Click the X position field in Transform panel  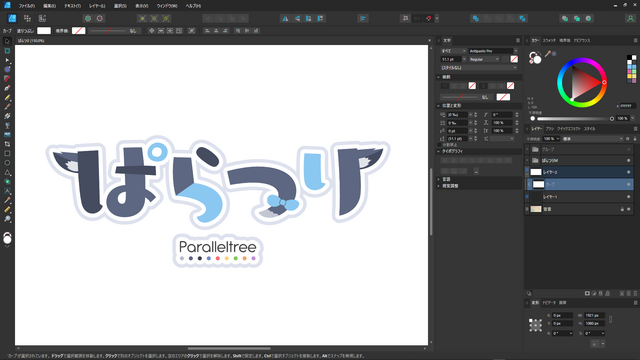coord(562,315)
